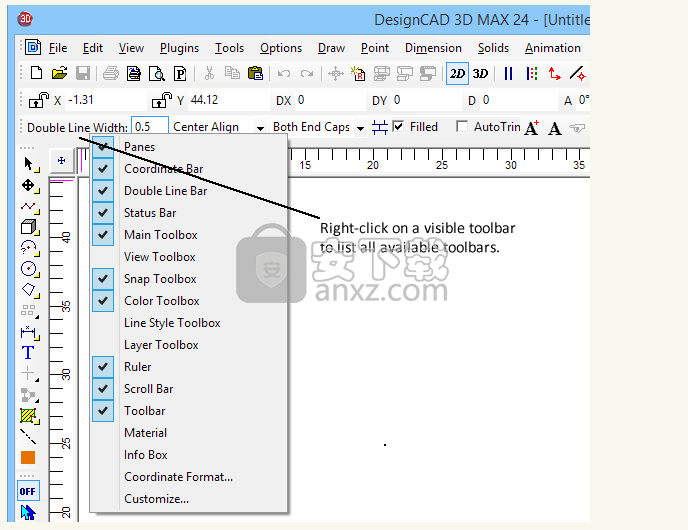The height and width of the screenshot is (530, 688).
Task: Select the arrow selection tool
Action: [28, 163]
